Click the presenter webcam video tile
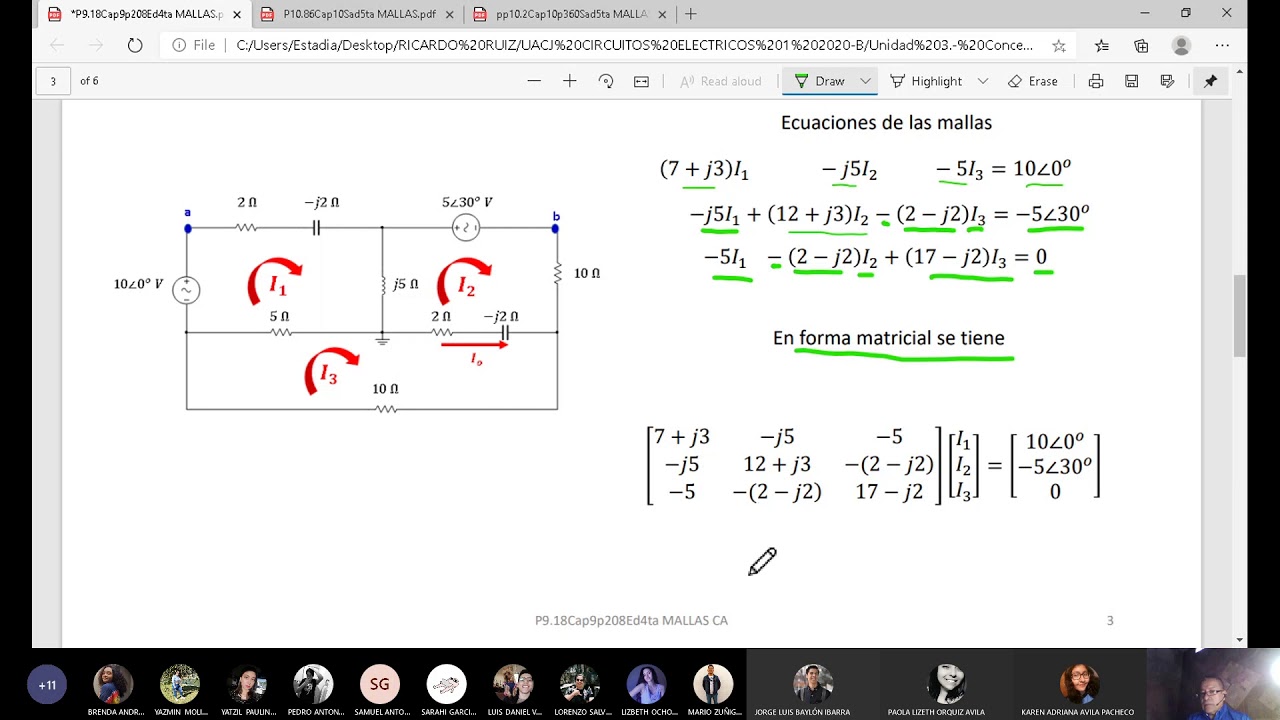1280x720 pixels. pos(1213,685)
